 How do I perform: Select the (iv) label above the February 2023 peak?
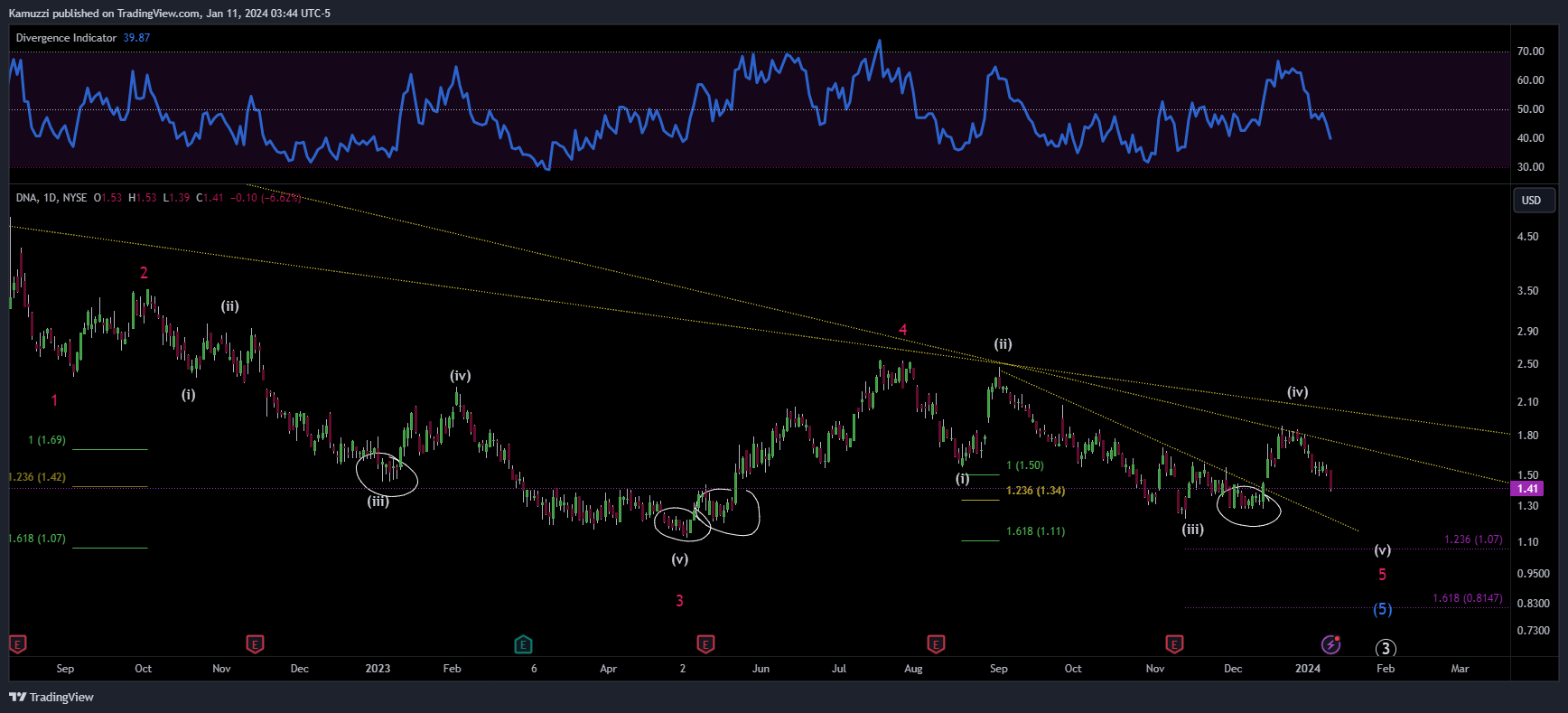click(461, 376)
